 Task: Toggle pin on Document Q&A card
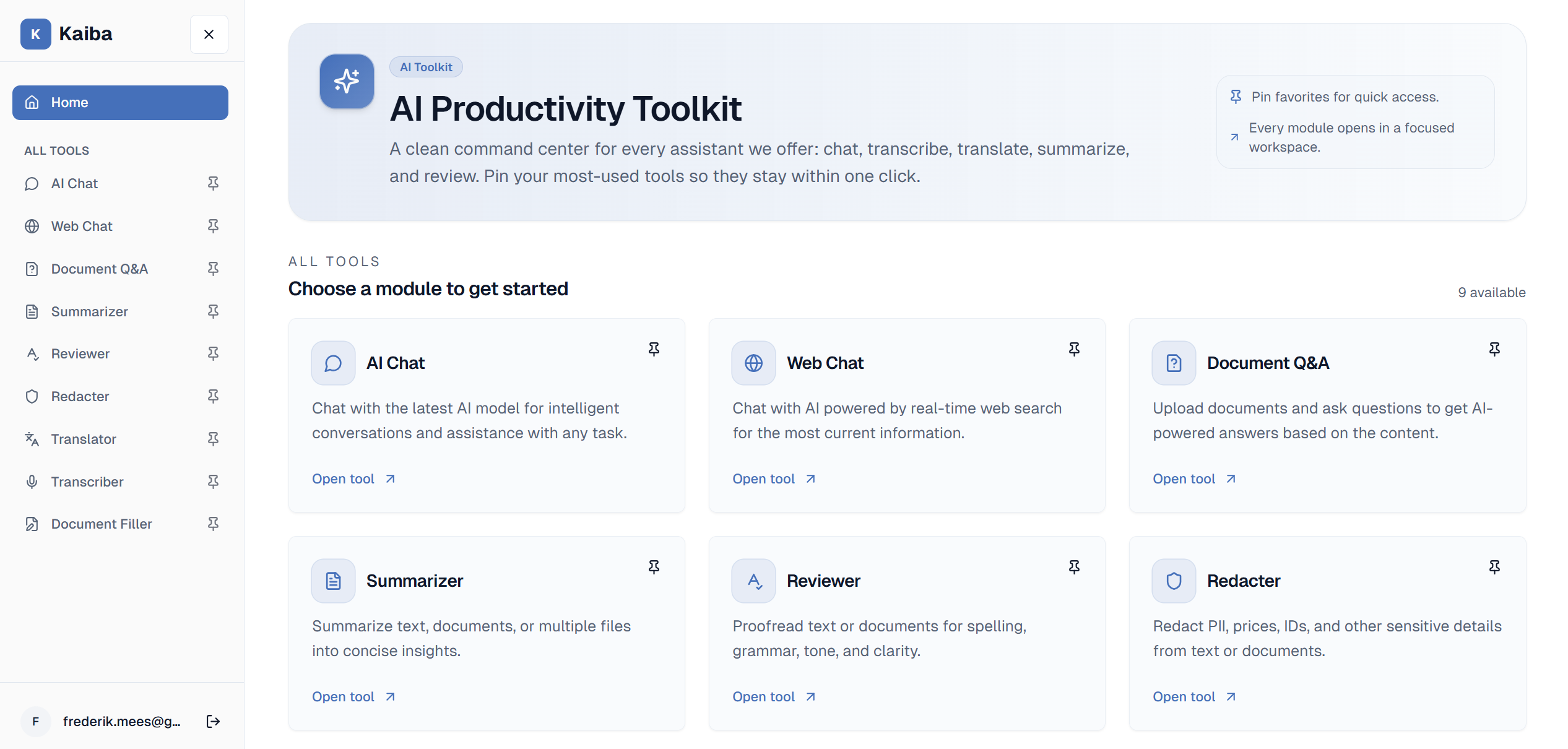click(1494, 349)
